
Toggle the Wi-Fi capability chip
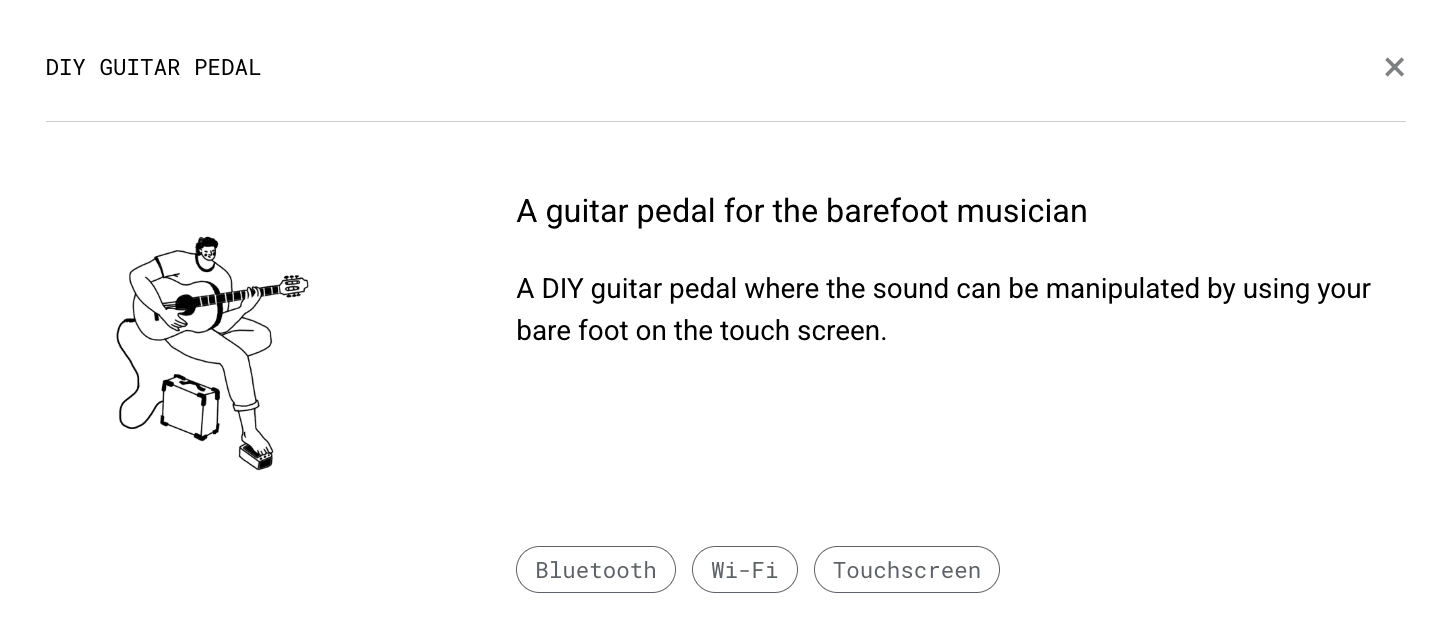pyautogui.click(x=745, y=569)
